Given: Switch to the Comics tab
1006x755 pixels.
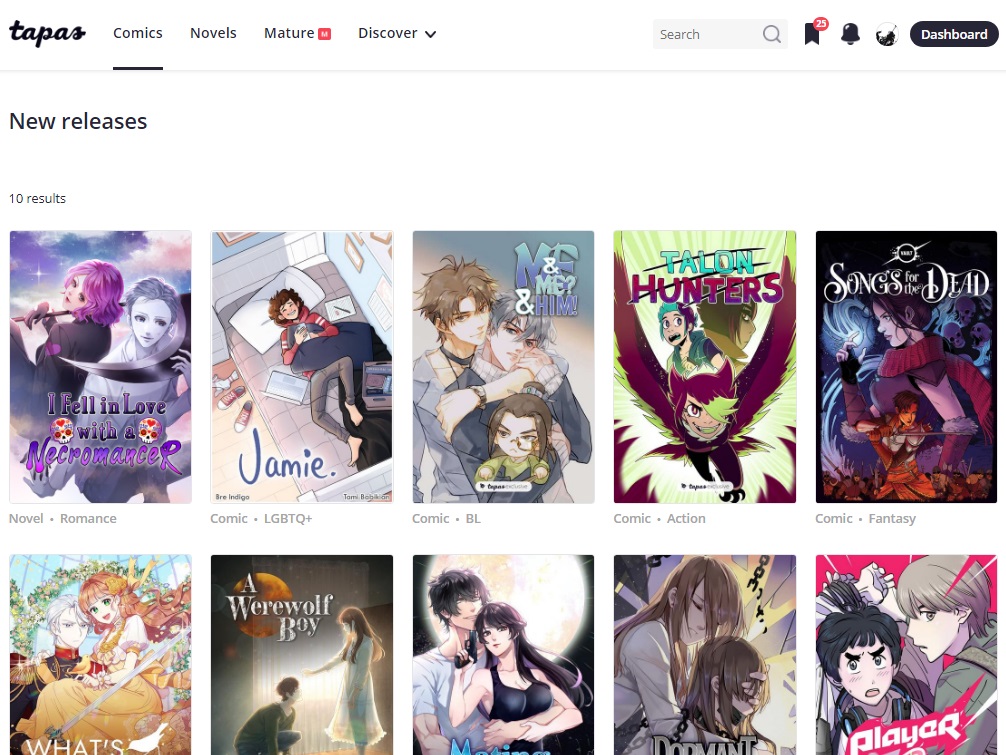Looking at the screenshot, I should pyautogui.click(x=138, y=33).
